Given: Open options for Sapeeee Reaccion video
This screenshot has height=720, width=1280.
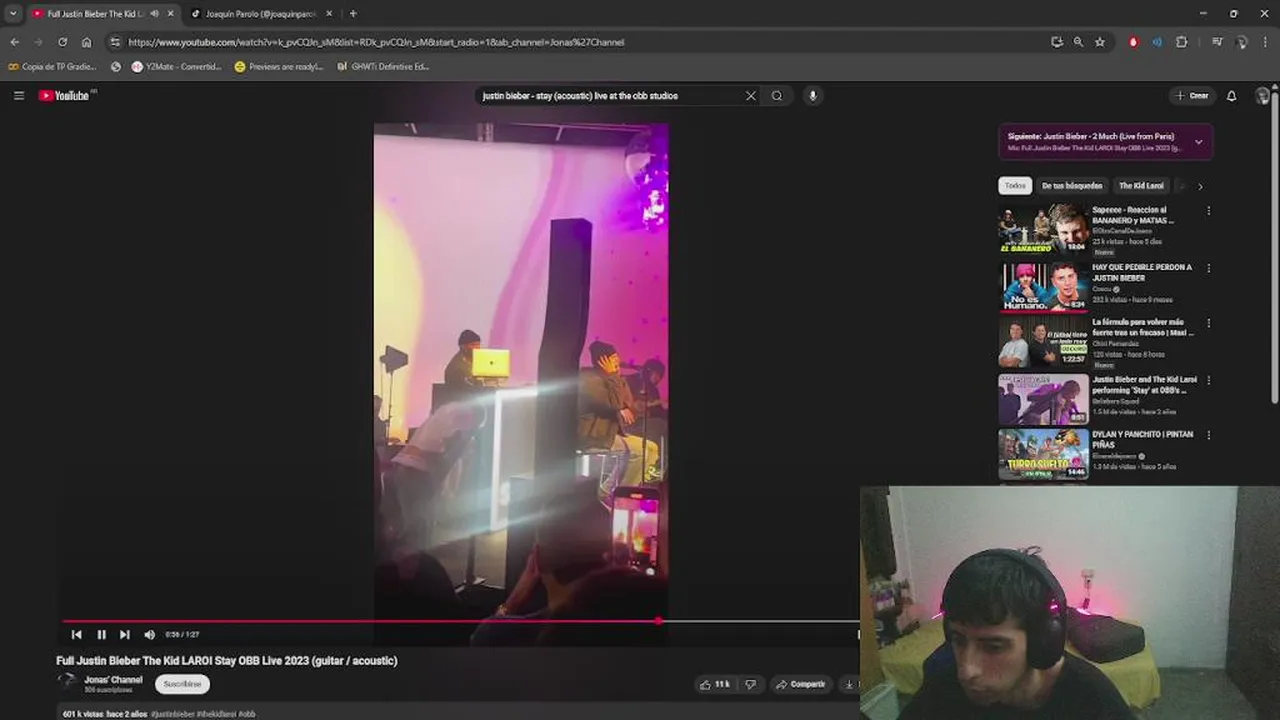Looking at the screenshot, I should click(1209, 211).
